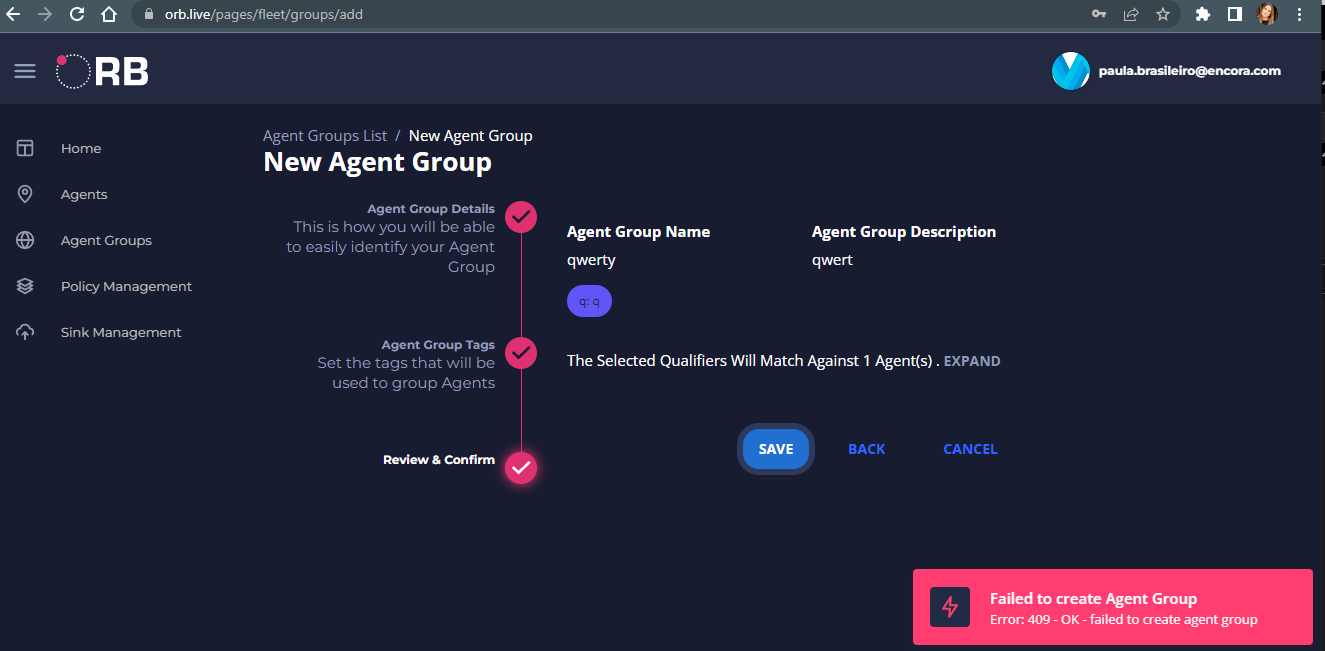This screenshot has width=1325, height=651.
Task: Open Agent Groups in the sidebar
Action: pyautogui.click(x=106, y=240)
